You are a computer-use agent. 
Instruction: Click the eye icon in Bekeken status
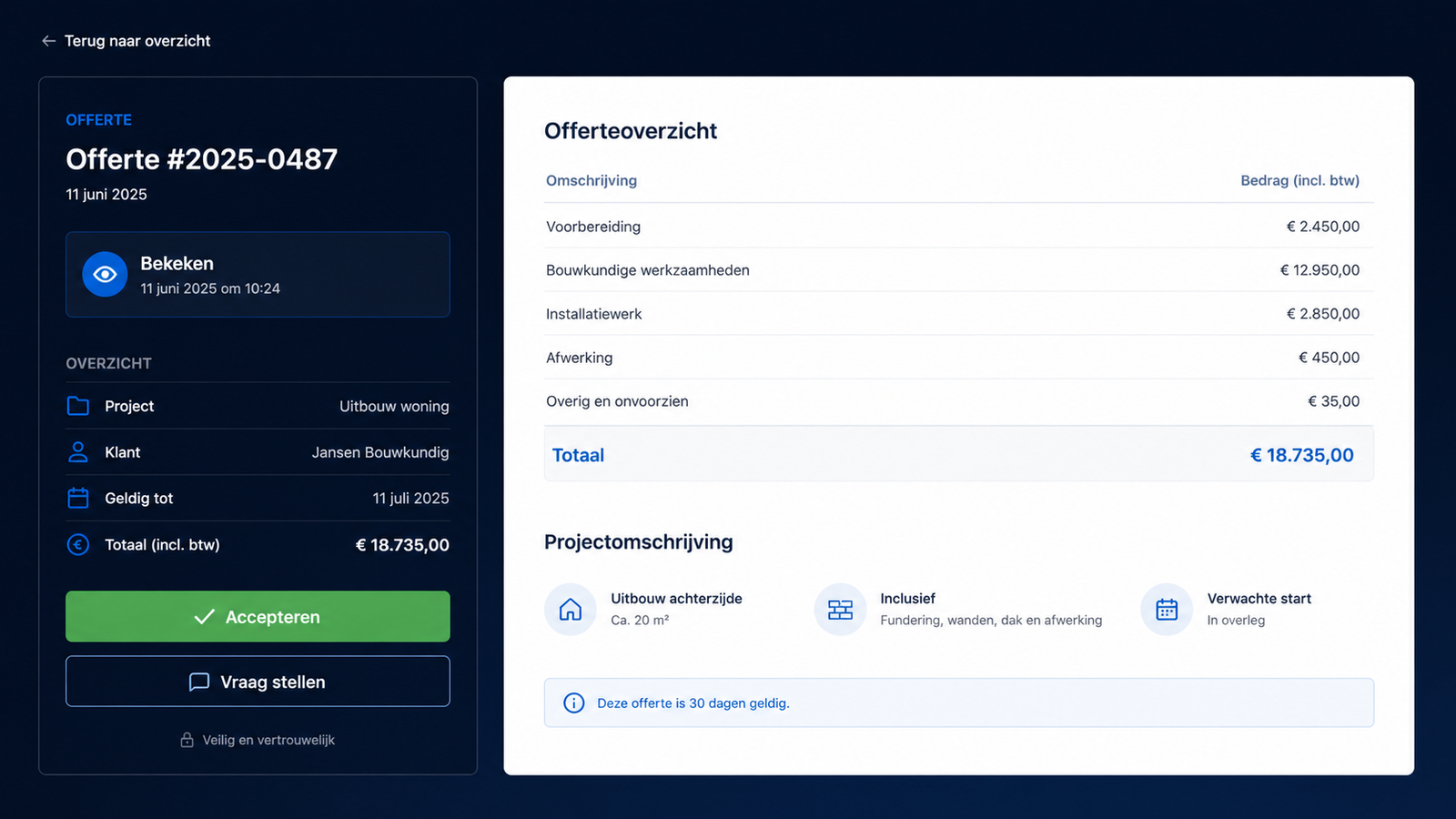(105, 274)
